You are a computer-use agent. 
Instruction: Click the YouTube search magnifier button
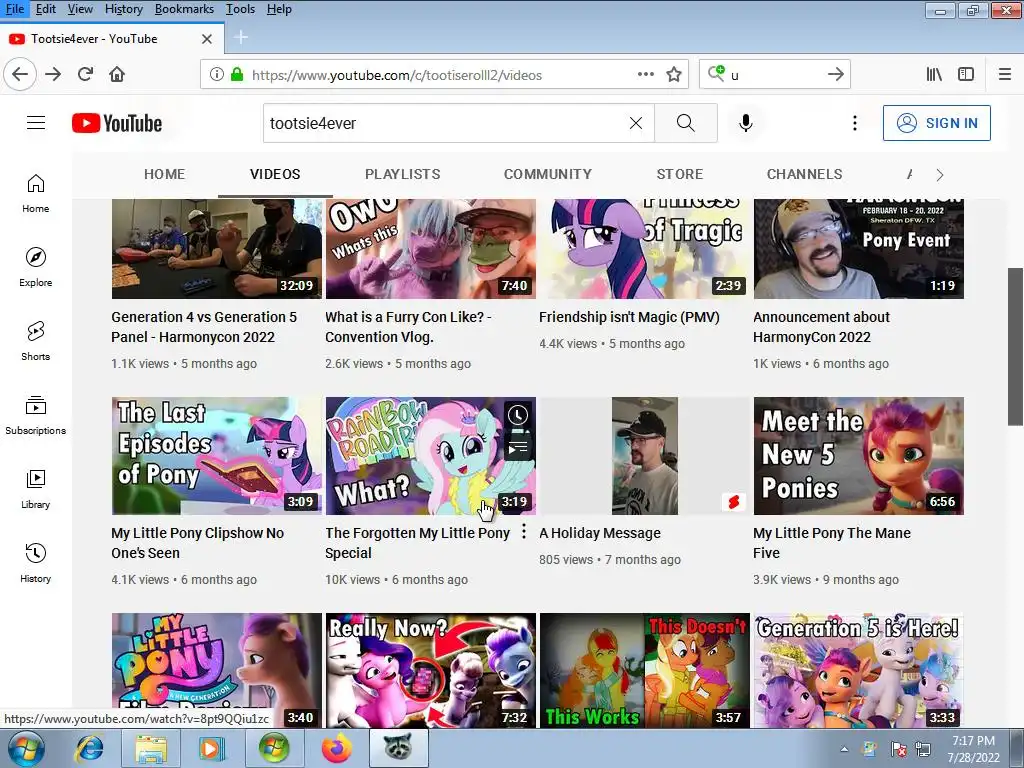pyautogui.click(x=686, y=123)
